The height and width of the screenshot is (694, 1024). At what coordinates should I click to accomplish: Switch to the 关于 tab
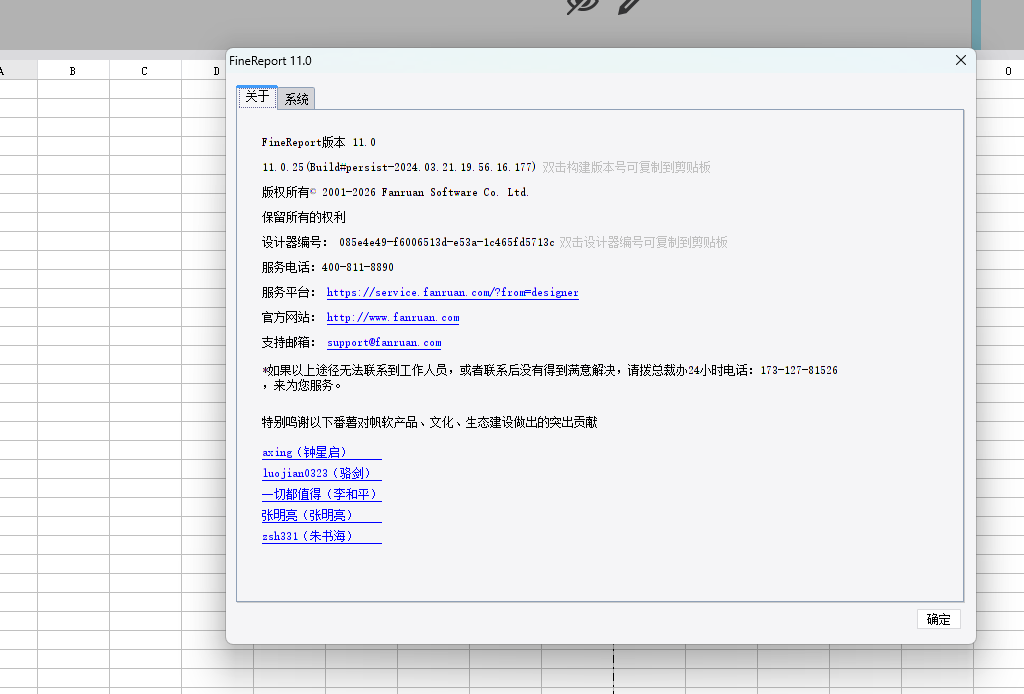tap(257, 97)
